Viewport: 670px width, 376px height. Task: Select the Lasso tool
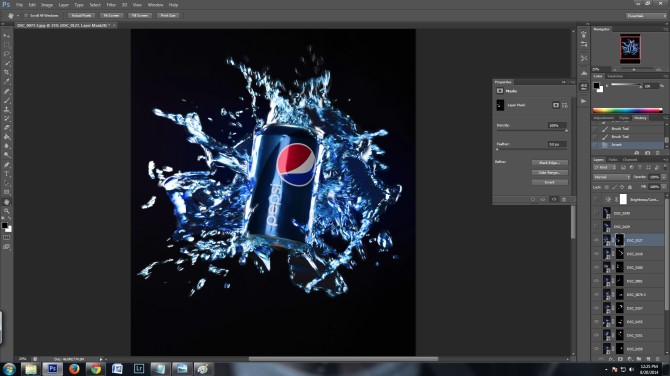(x=6, y=54)
